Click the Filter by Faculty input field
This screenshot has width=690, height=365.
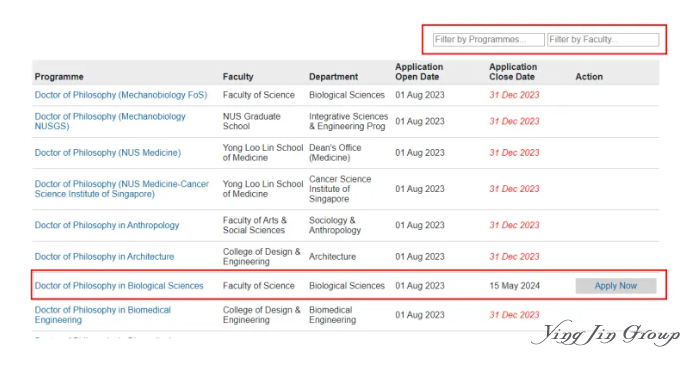(x=603, y=40)
